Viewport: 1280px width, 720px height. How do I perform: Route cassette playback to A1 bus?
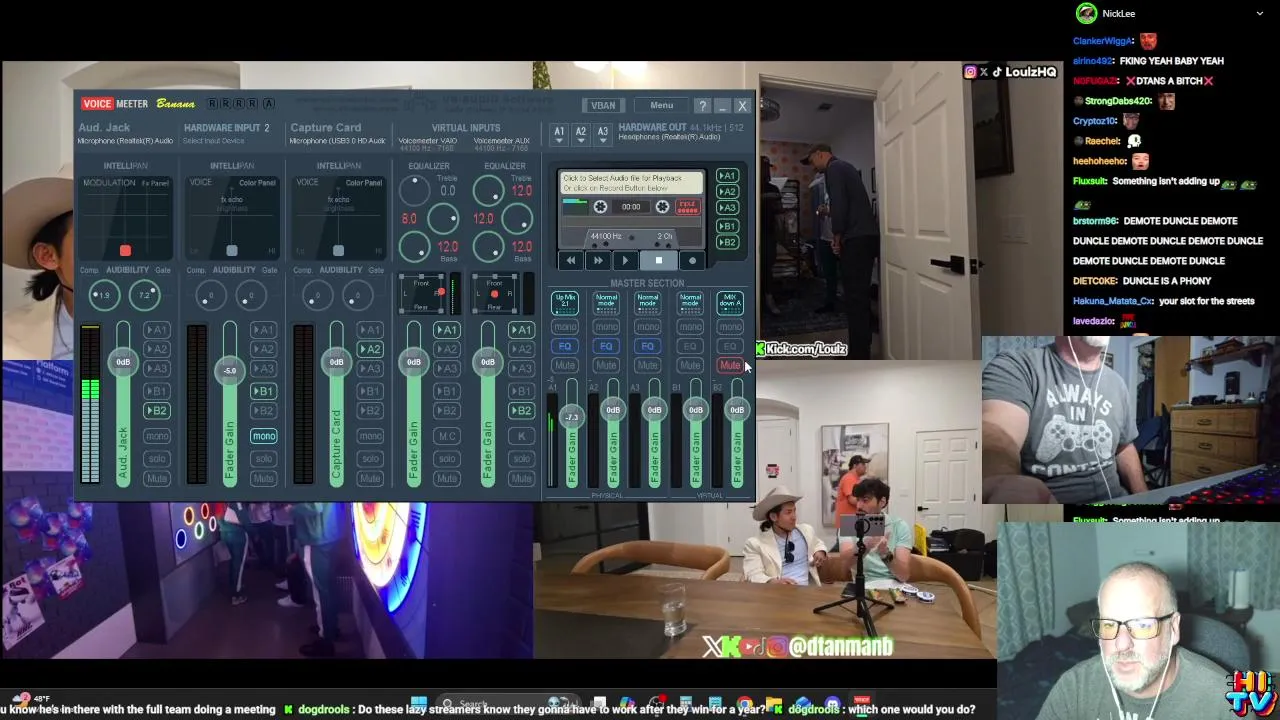click(727, 176)
